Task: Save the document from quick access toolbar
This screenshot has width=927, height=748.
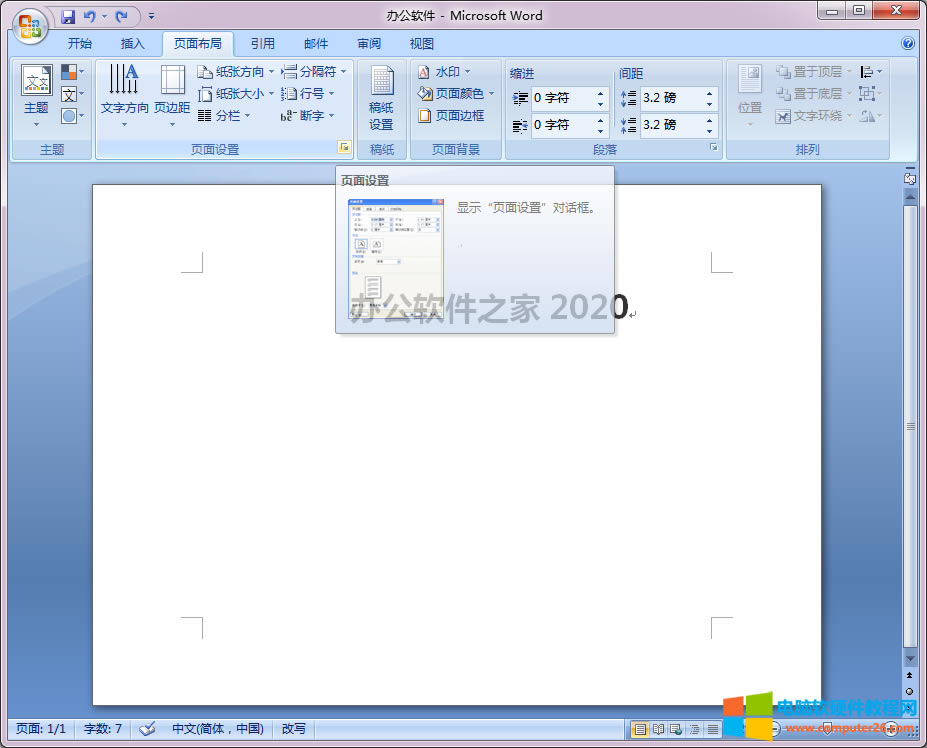Action: pyautogui.click(x=68, y=16)
